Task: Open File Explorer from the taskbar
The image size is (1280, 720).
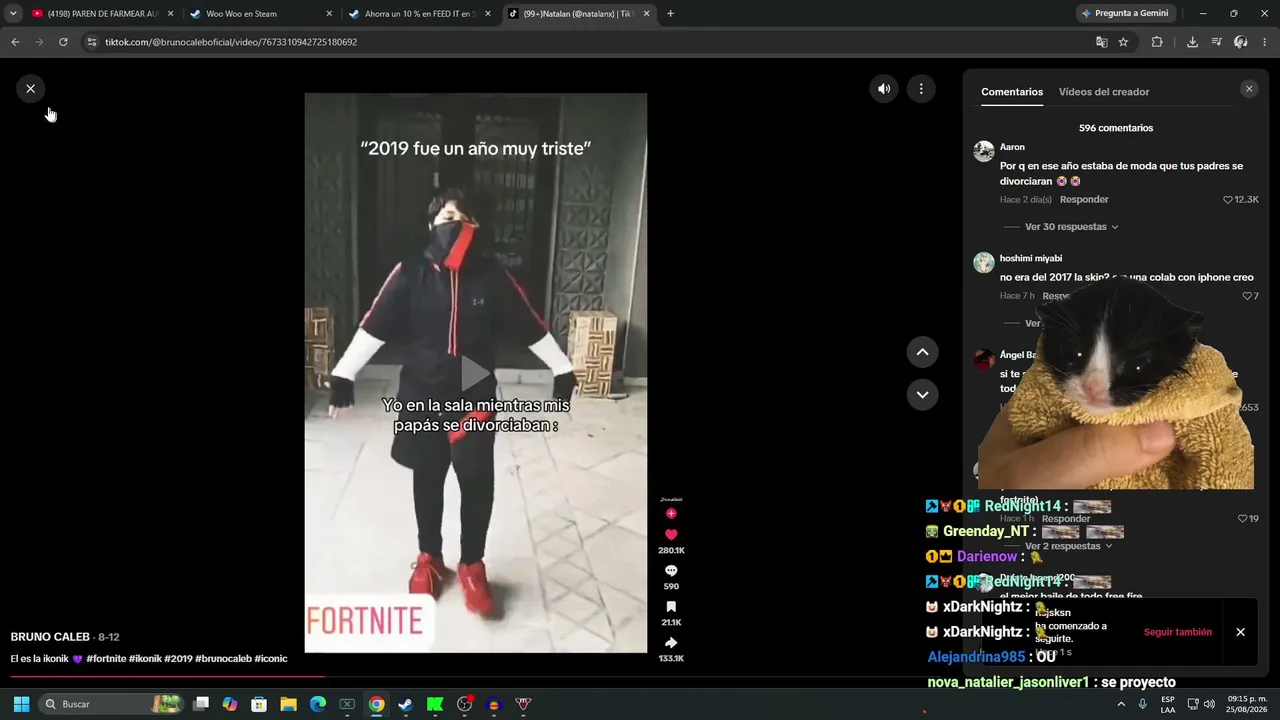Action: (x=288, y=704)
